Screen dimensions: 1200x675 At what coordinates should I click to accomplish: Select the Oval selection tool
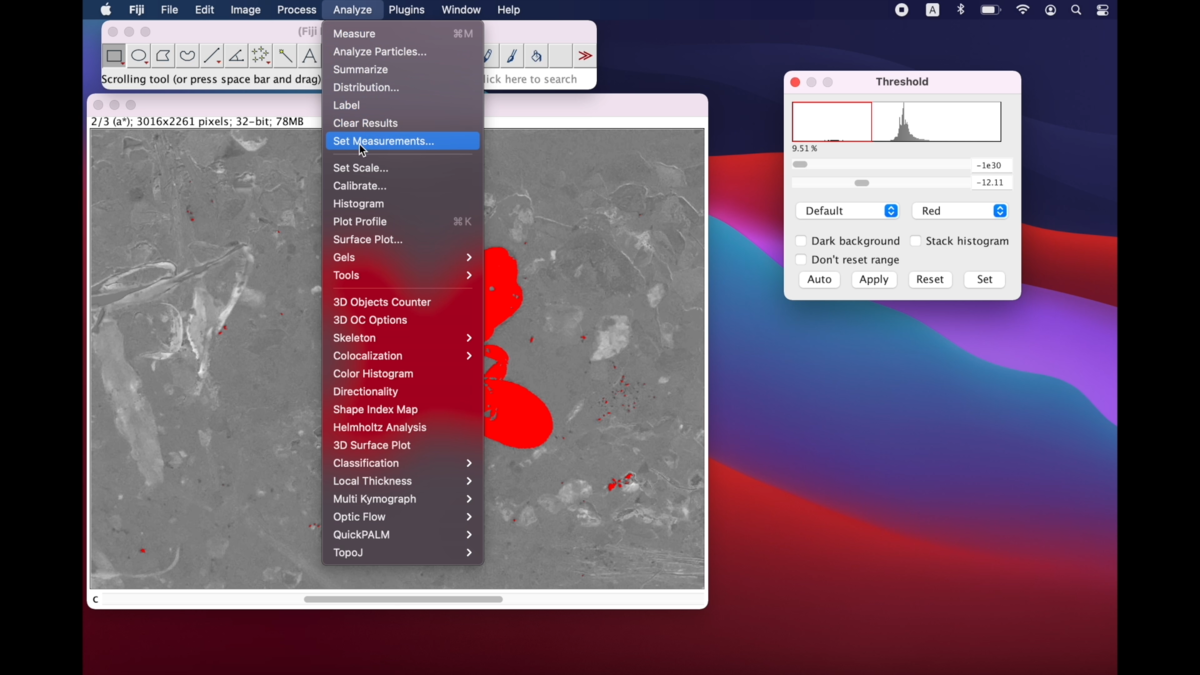(x=139, y=56)
